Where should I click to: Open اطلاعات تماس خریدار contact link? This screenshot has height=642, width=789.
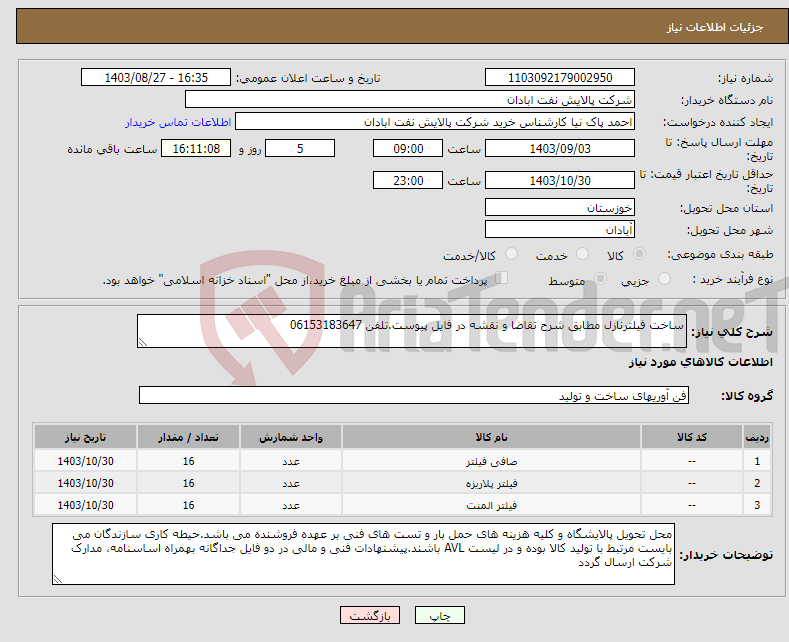click(x=178, y=122)
